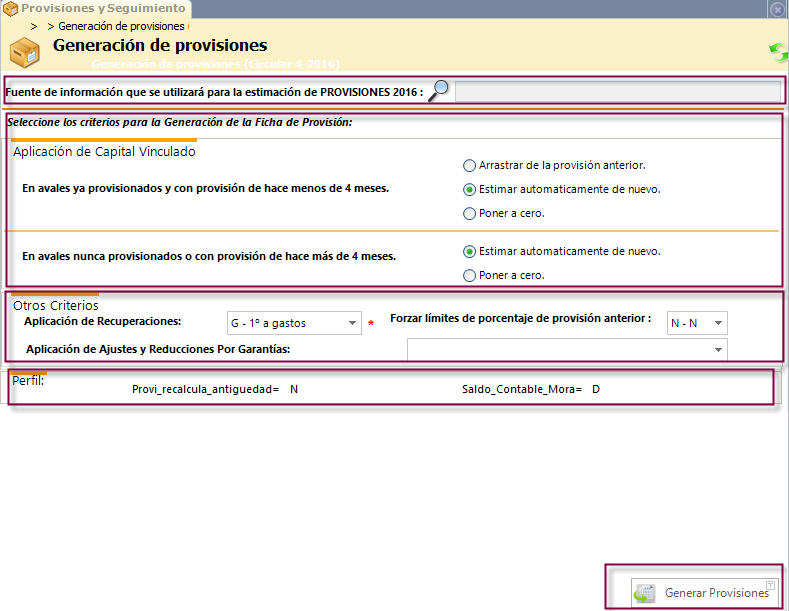
Task: Open the Forzar límites de porcentaje dropdown
Action: pos(697,323)
